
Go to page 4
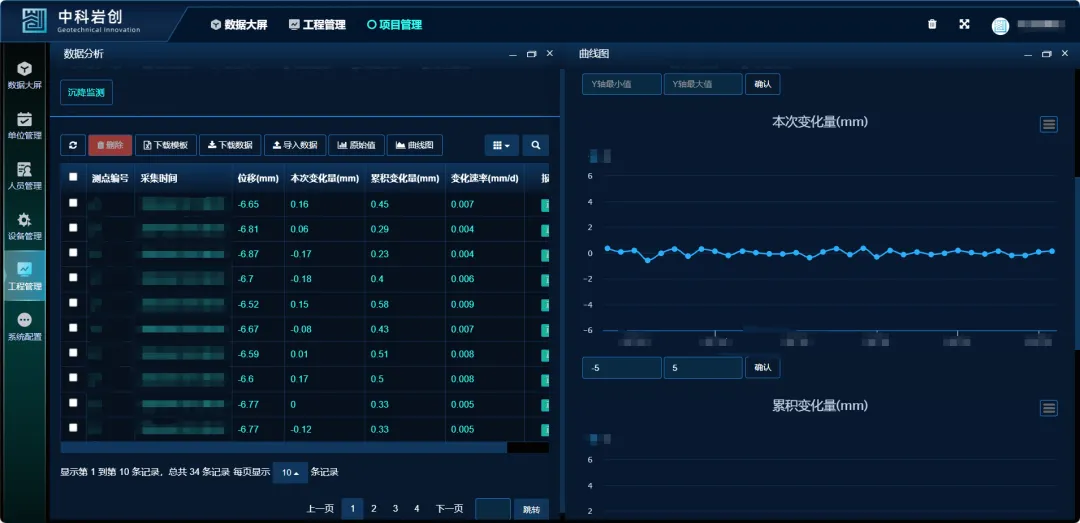point(417,509)
